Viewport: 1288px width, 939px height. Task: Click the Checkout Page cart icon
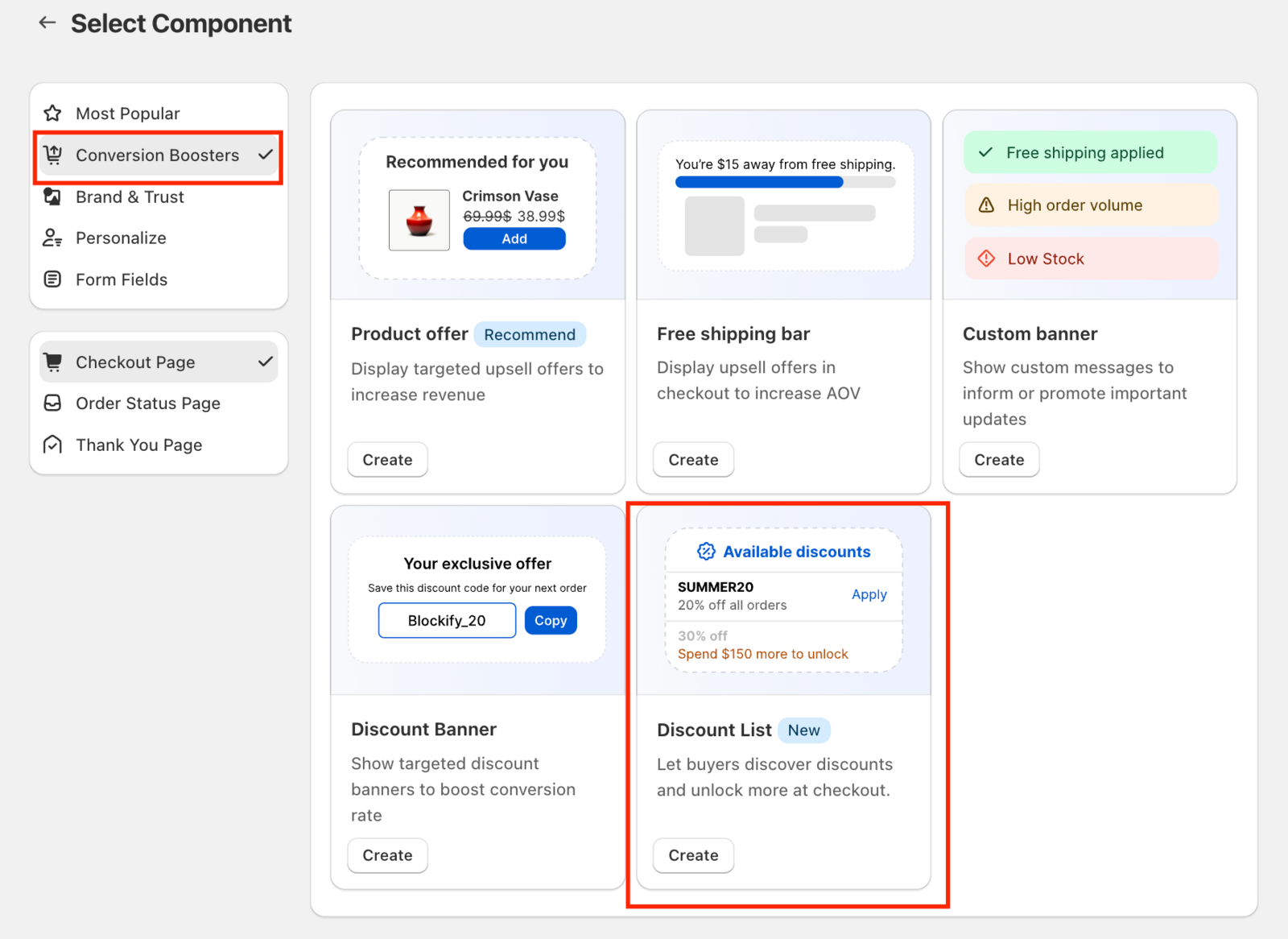[52, 362]
